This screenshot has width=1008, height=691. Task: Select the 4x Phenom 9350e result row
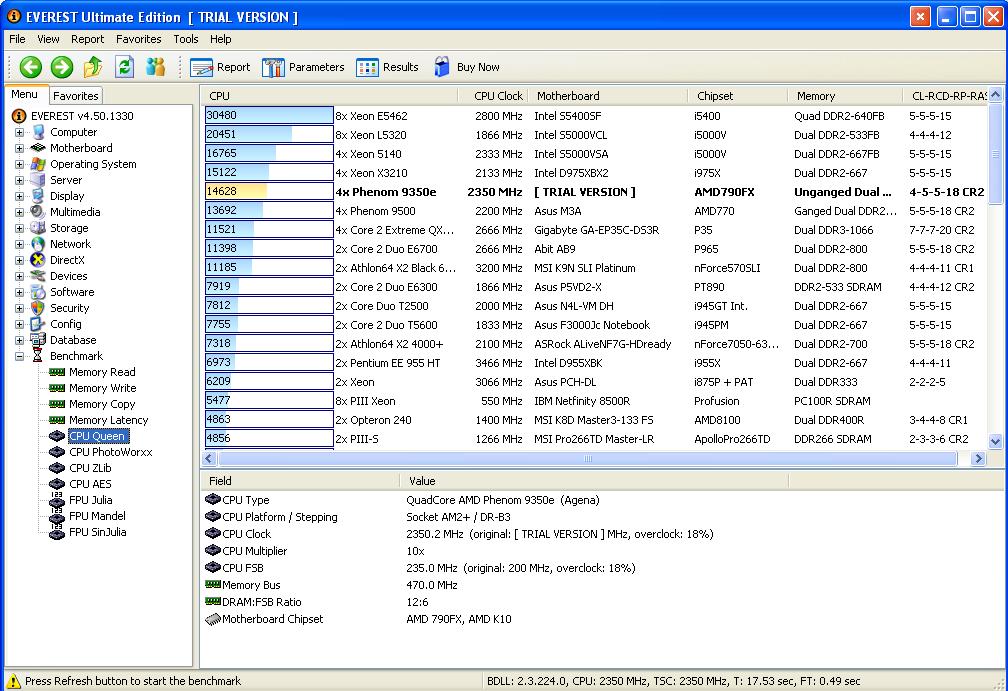click(x=595, y=192)
